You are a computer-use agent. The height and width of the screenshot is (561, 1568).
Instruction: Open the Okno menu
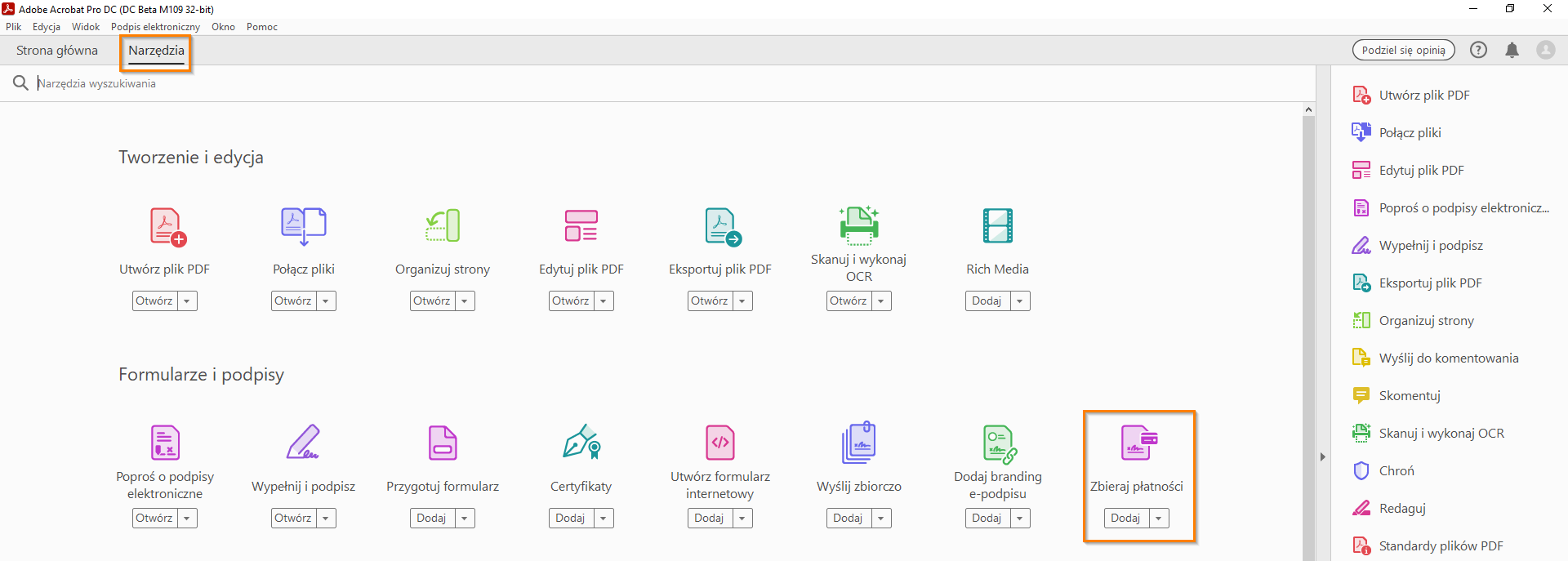(x=223, y=27)
